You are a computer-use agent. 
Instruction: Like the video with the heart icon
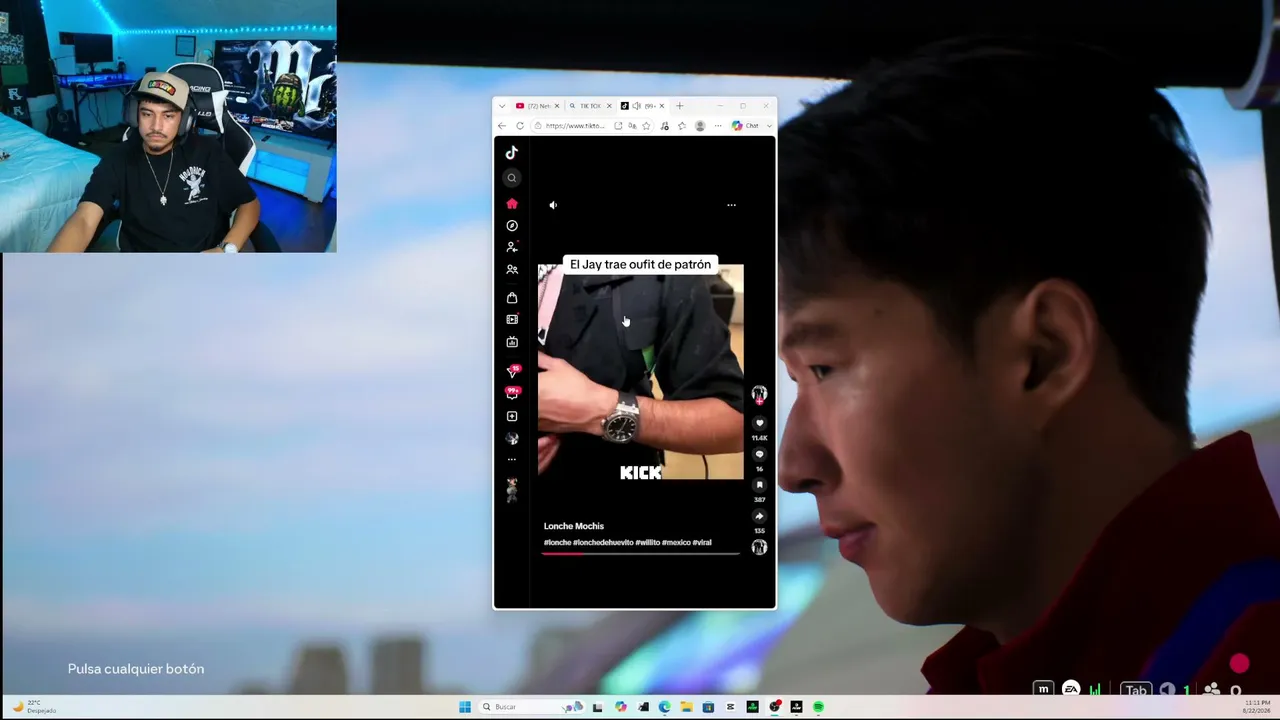click(759, 423)
